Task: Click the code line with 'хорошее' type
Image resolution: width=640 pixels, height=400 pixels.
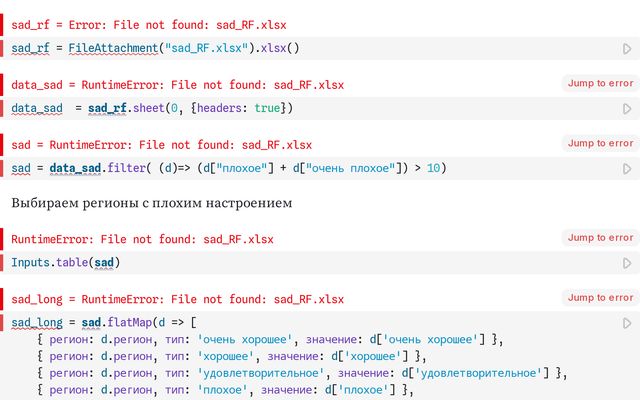Action: pyautogui.click(x=232, y=356)
